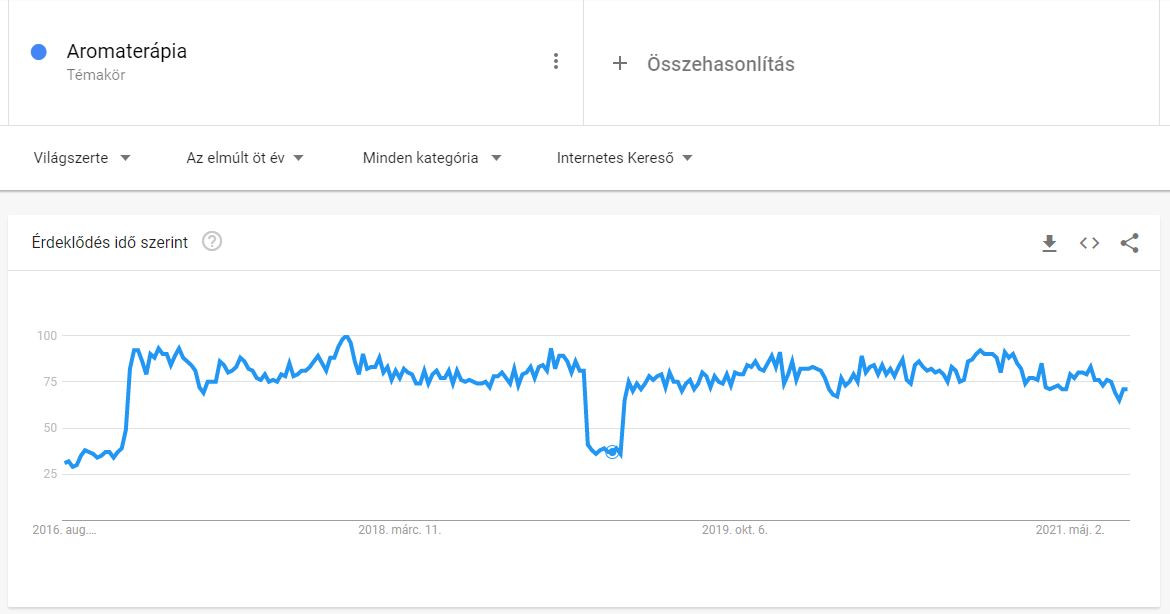Select the Aromaterápia search term text
Screen dimensions: 1170x614
(127, 51)
